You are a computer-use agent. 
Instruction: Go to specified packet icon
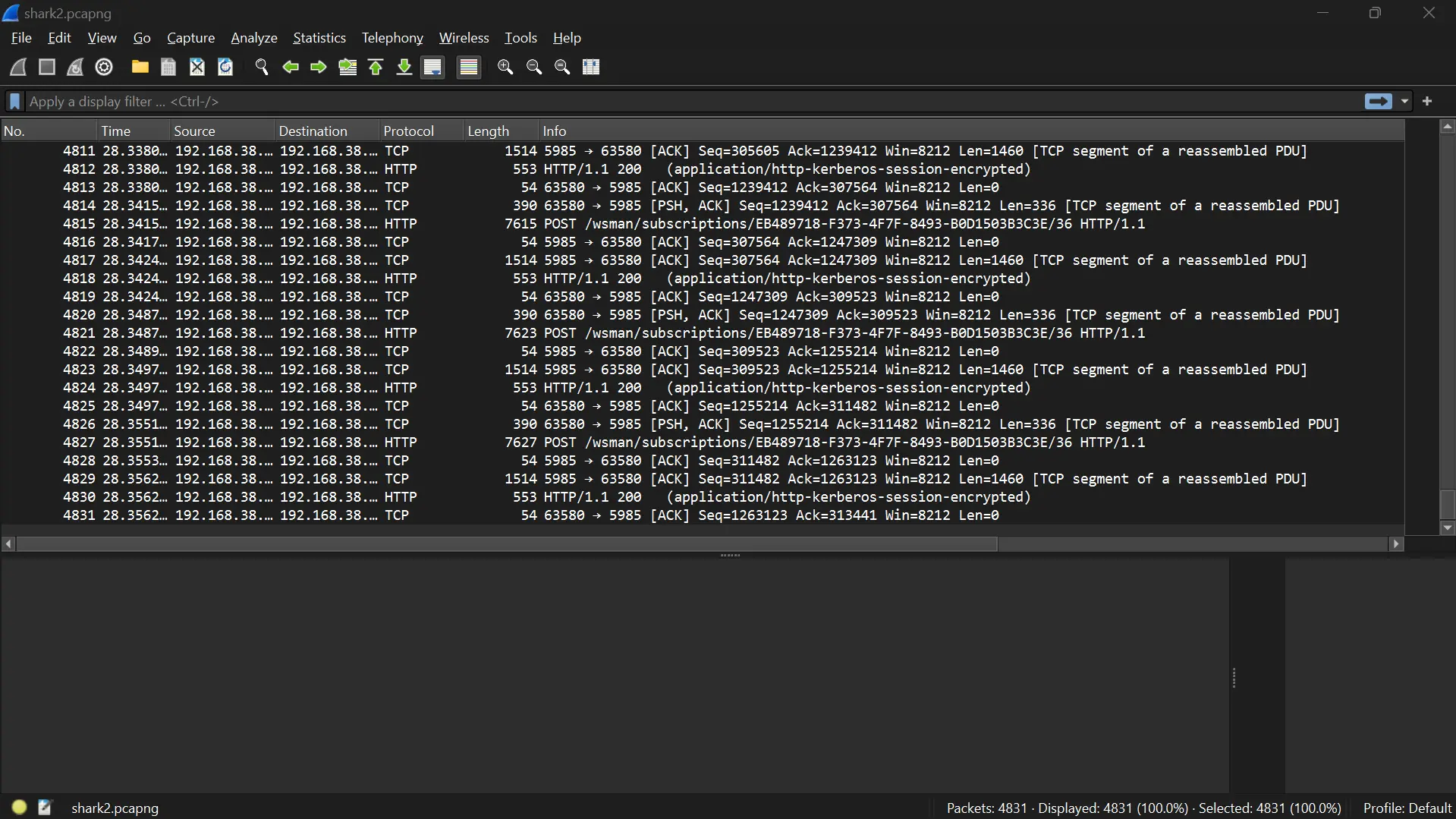347,67
